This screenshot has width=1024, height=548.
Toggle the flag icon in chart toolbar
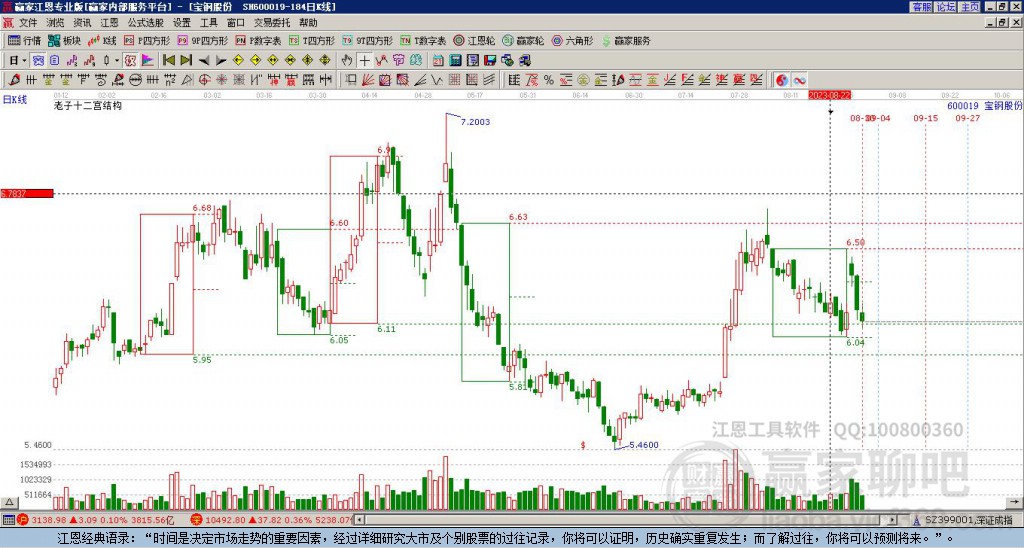pos(148,61)
